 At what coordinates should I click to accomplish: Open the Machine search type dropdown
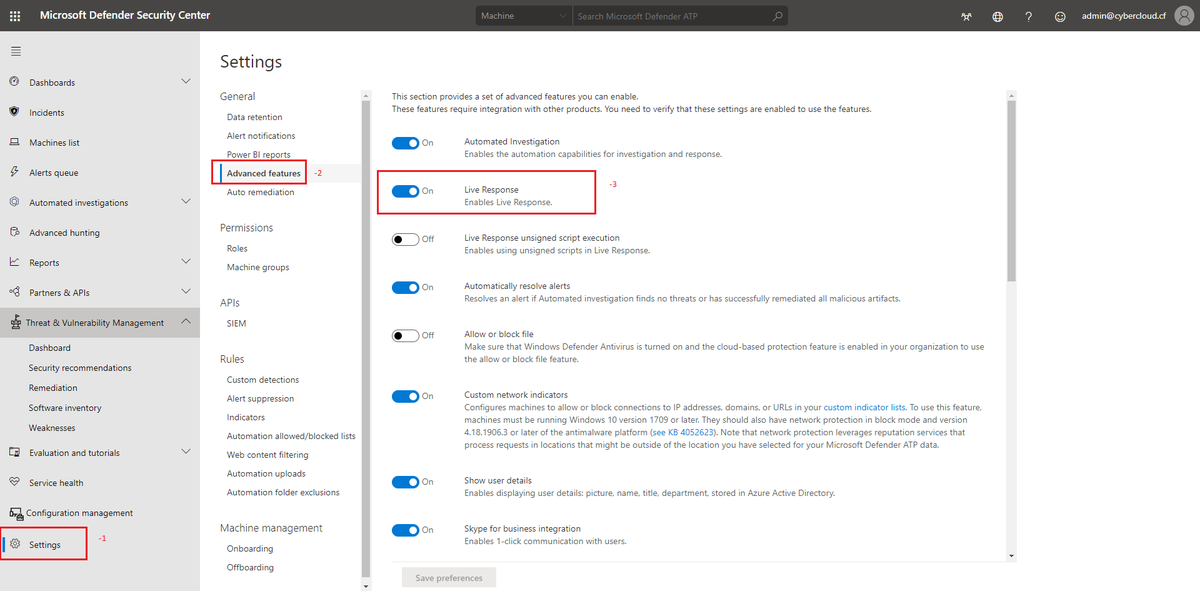click(523, 16)
